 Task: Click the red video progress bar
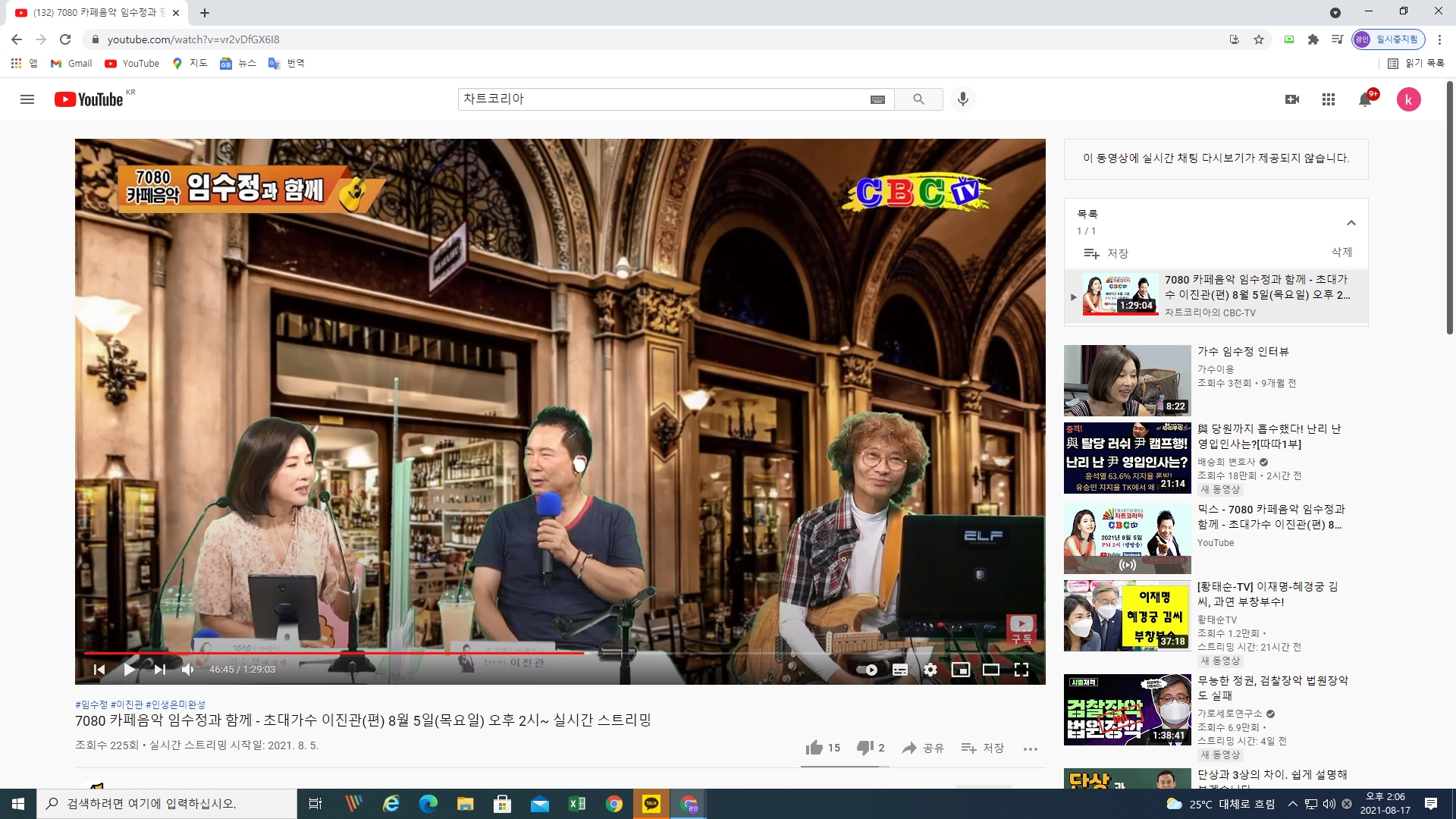(334, 652)
